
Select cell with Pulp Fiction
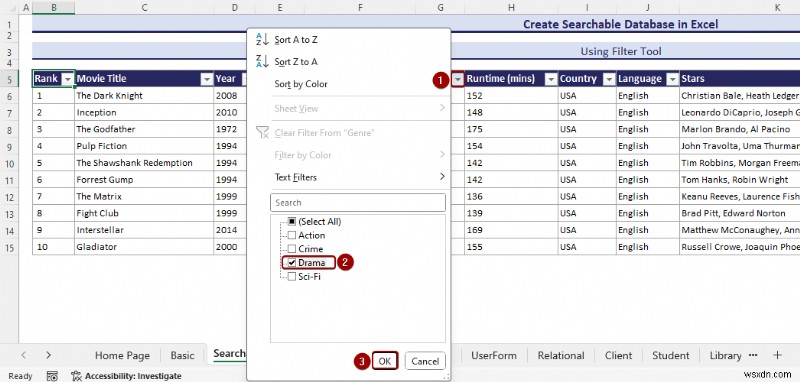[144, 146]
